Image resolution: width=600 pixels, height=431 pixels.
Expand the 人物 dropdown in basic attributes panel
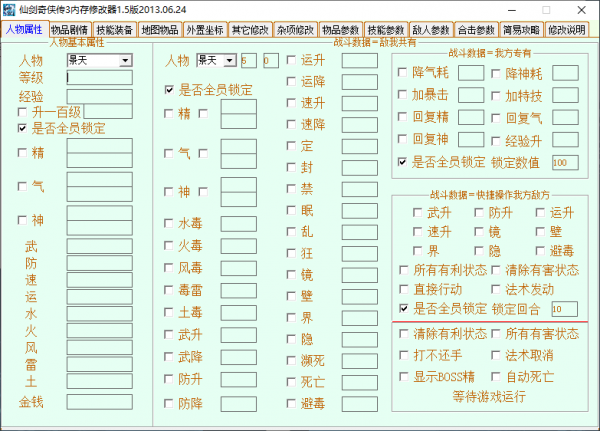click(x=125, y=60)
